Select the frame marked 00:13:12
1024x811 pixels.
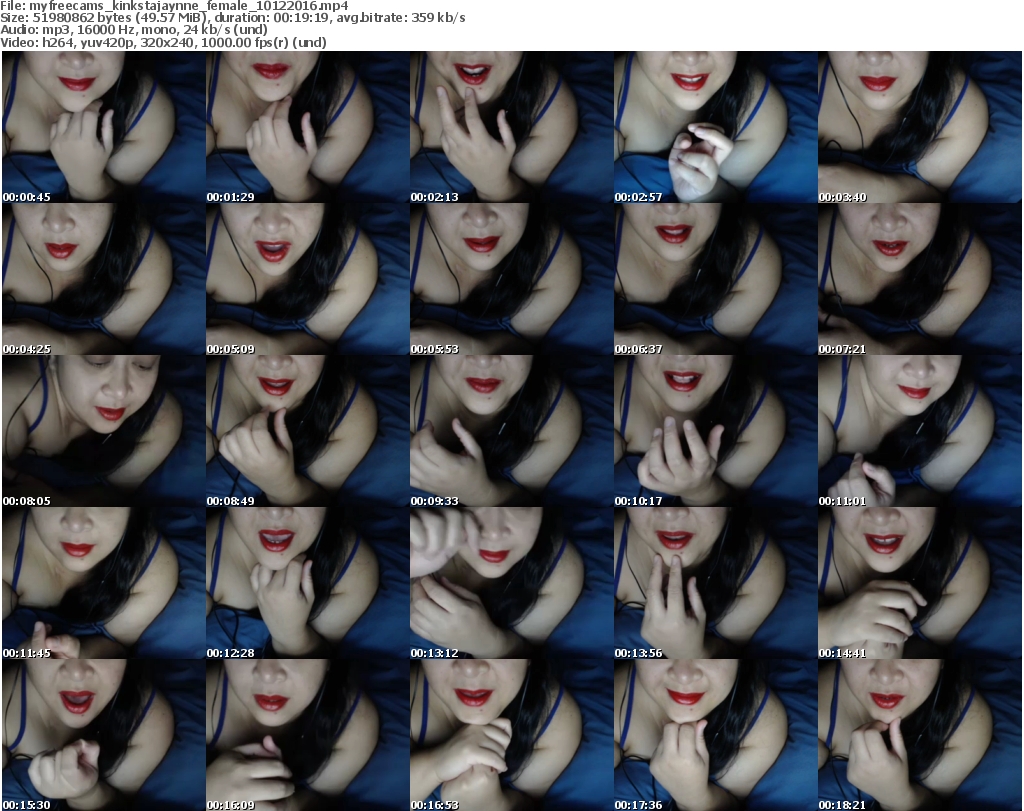pos(511,583)
